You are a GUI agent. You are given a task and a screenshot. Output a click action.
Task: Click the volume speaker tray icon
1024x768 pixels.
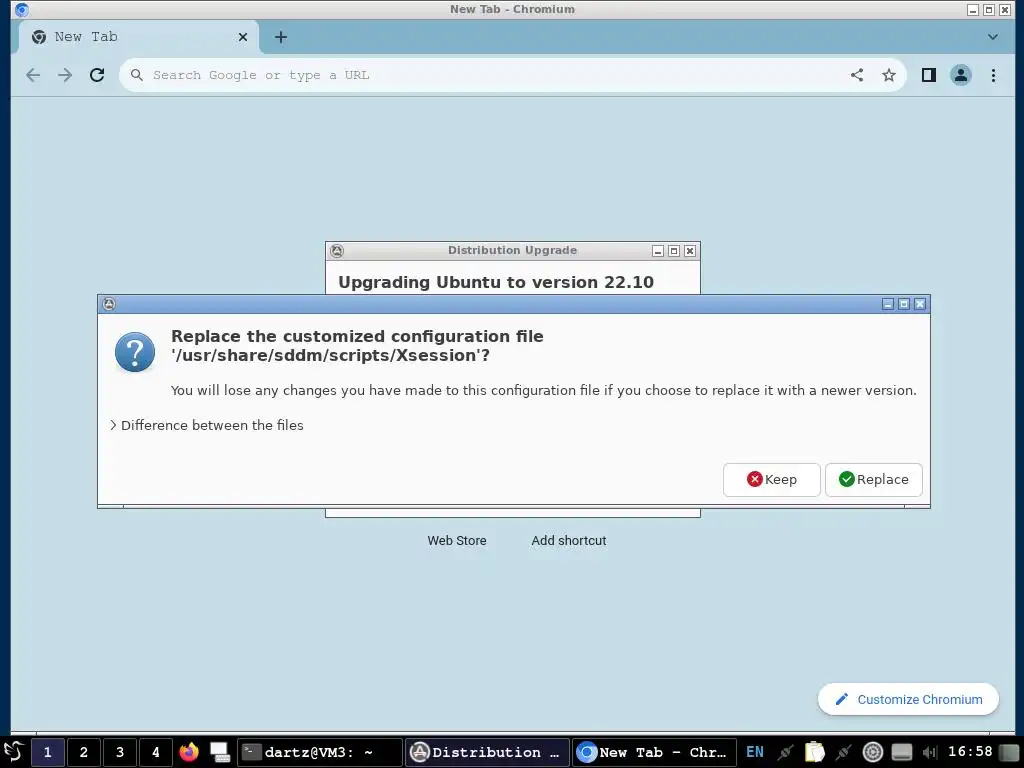point(930,752)
